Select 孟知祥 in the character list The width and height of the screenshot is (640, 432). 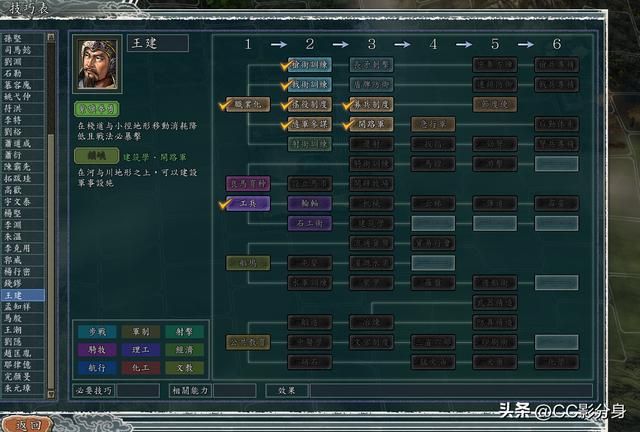tap(22, 307)
